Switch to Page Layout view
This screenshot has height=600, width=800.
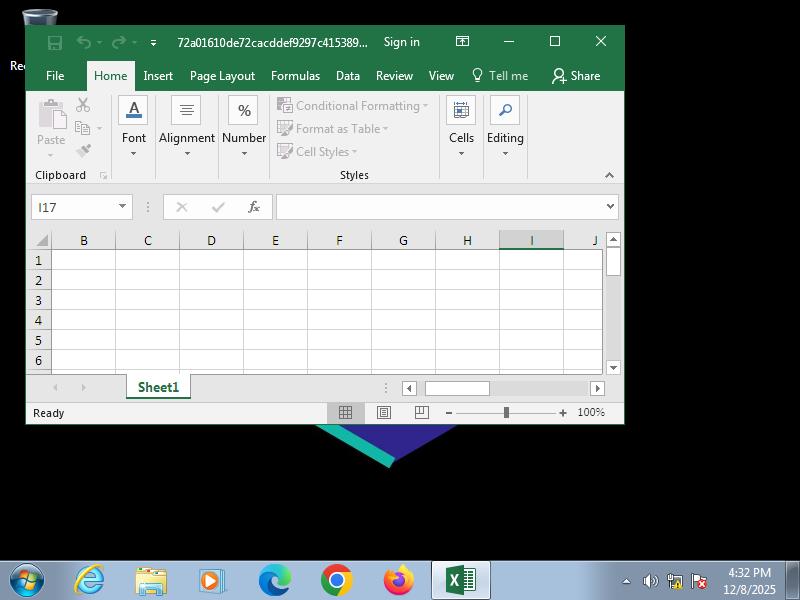click(383, 413)
